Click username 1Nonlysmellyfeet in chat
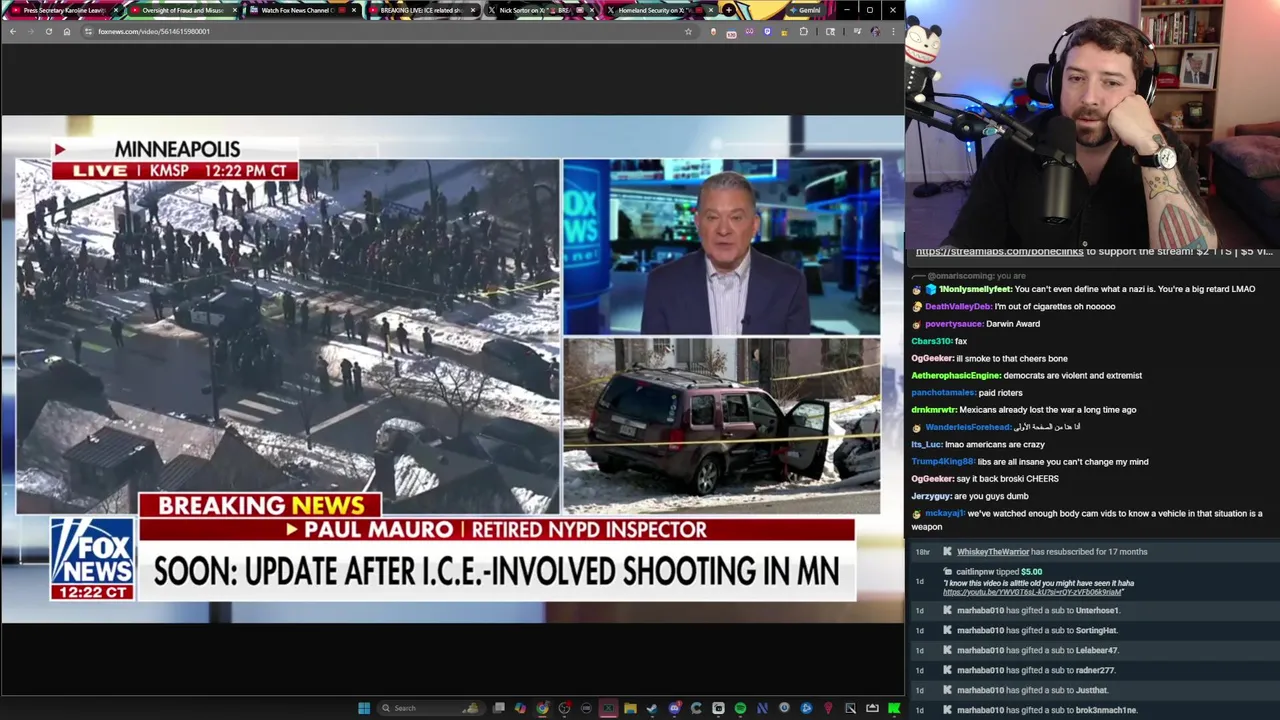Image resolution: width=1280 pixels, height=720 pixels. pos(975,289)
